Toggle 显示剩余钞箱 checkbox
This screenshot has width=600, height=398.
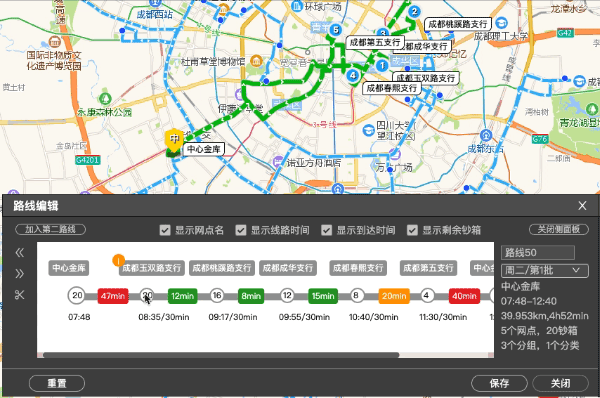click(x=412, y=230)
